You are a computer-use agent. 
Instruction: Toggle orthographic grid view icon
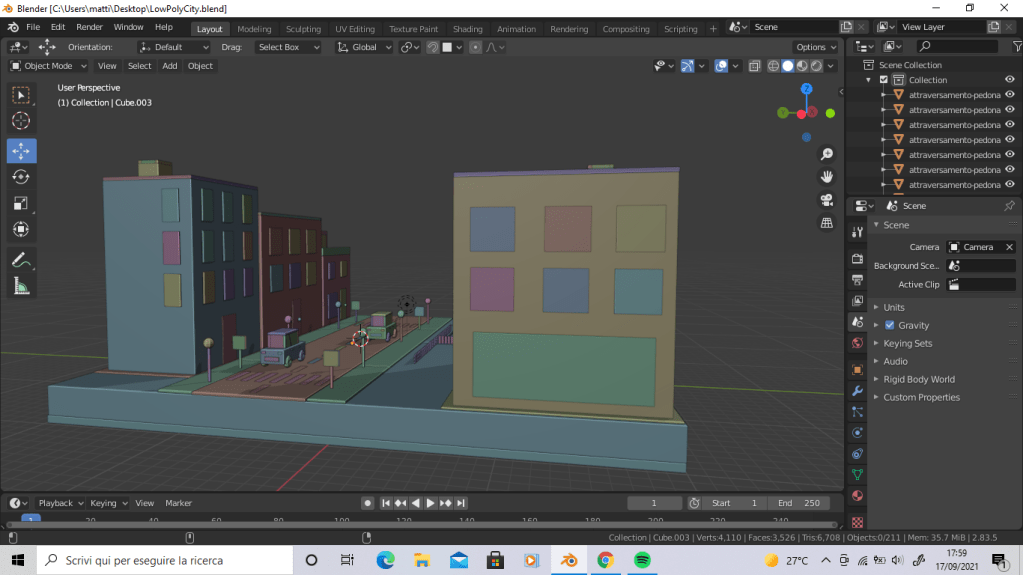pyautogui.click(x=827, y=223)
